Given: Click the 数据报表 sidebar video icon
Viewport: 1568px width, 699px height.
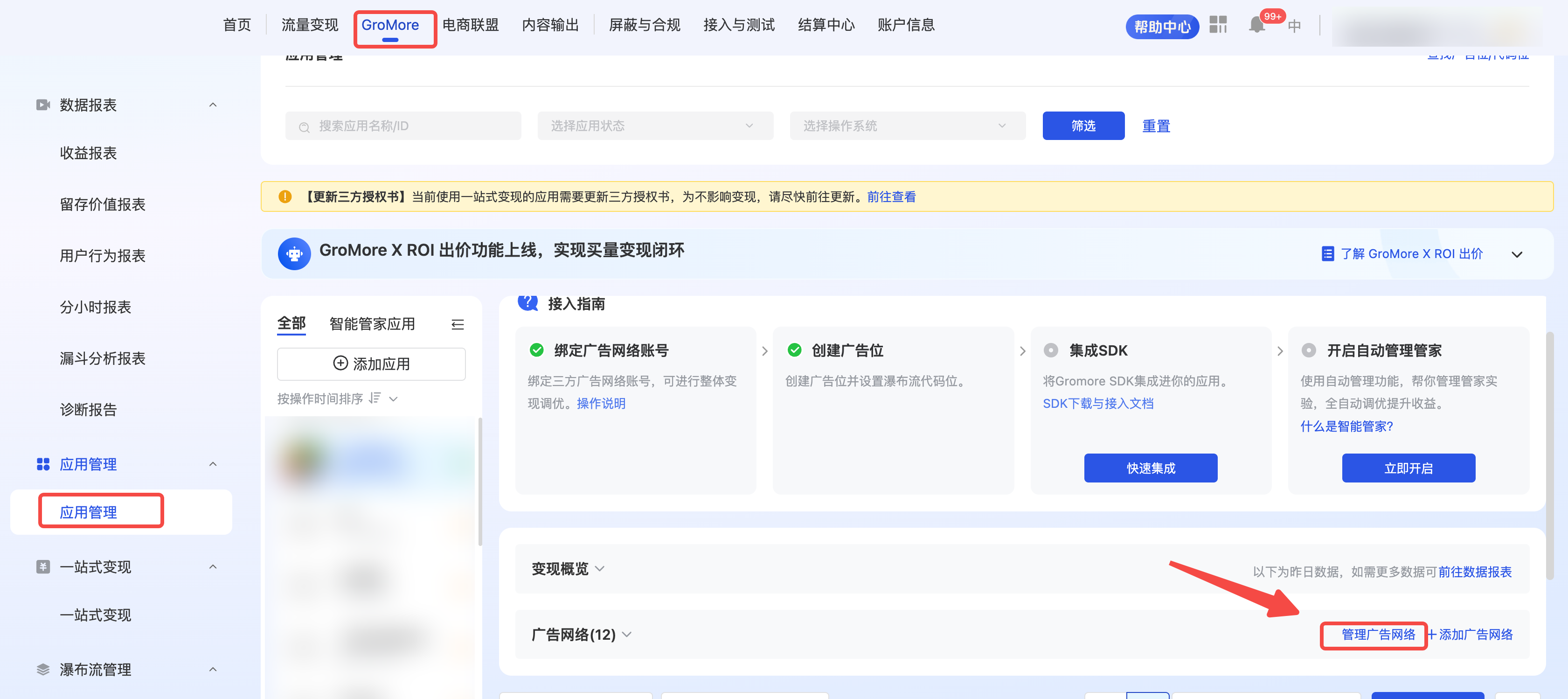Looking at the screenshot, I should click(x=42, y=105).
